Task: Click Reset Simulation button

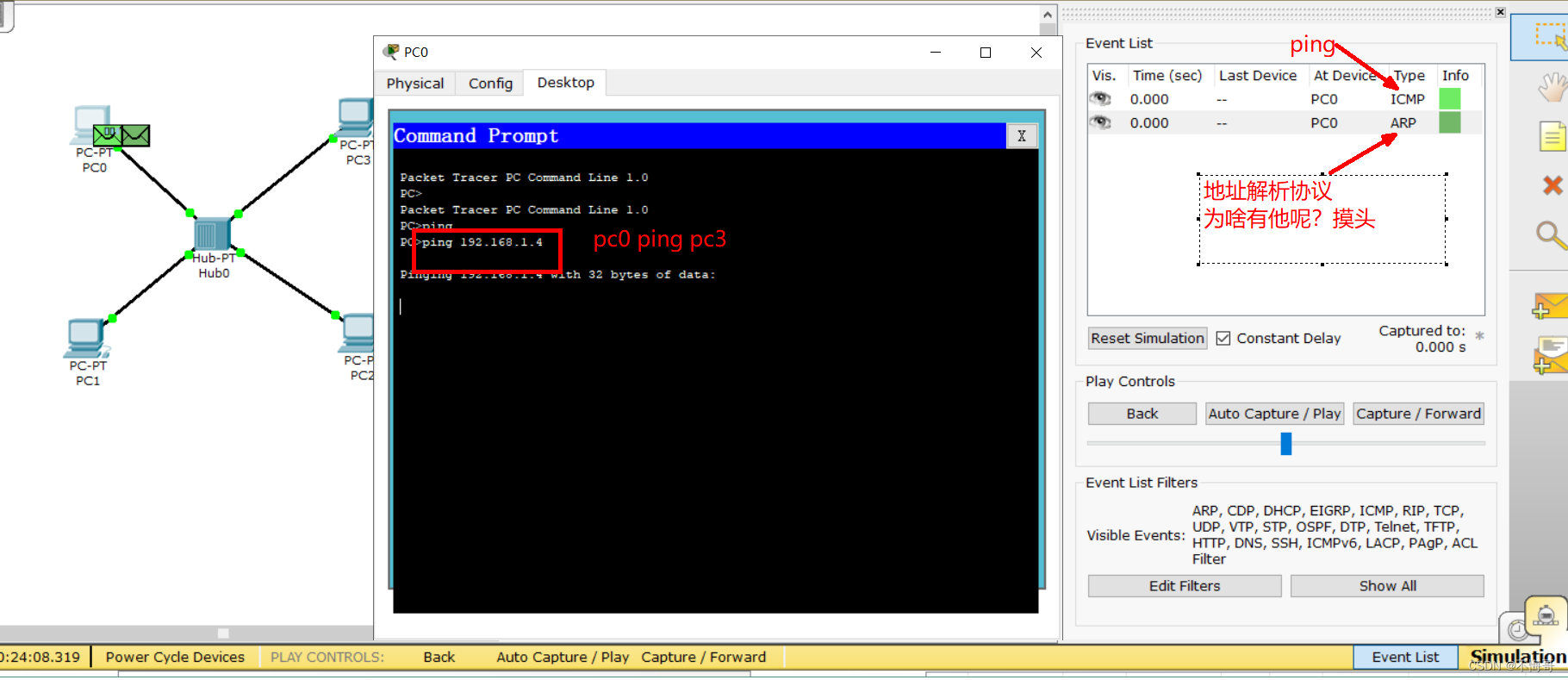Action: [1148, 339]
